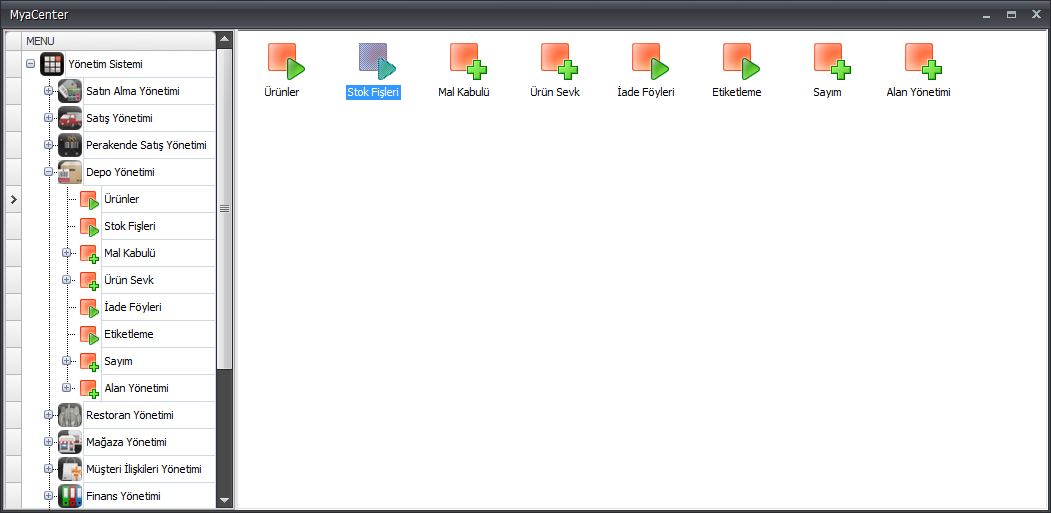Select Müşteri İlişkileri Yönetimi tree item
The height and width of the screenshot is (513, 1051).
pyautogui.click(x=143, y=469)
